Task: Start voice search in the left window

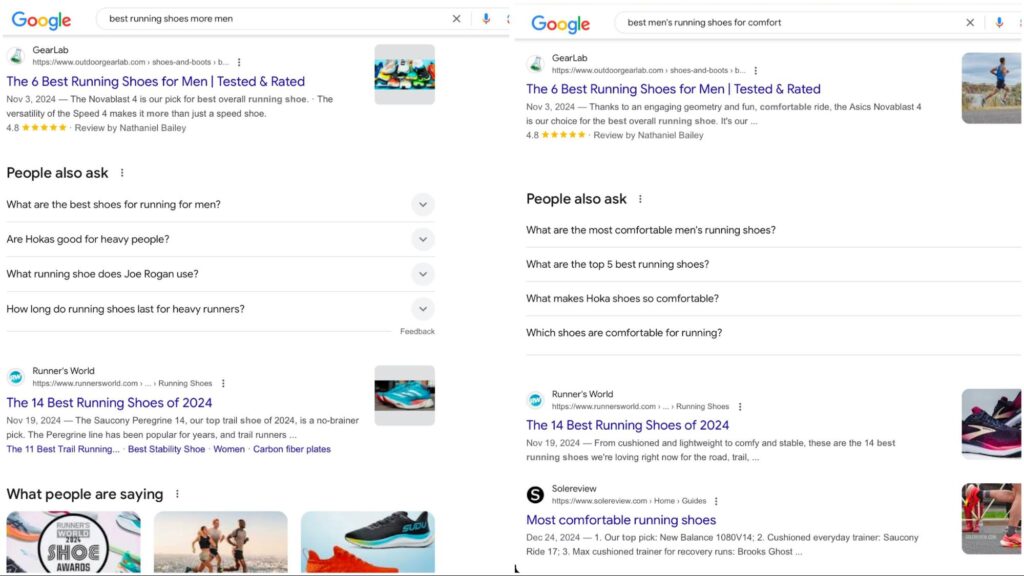Action: [486, 19]
